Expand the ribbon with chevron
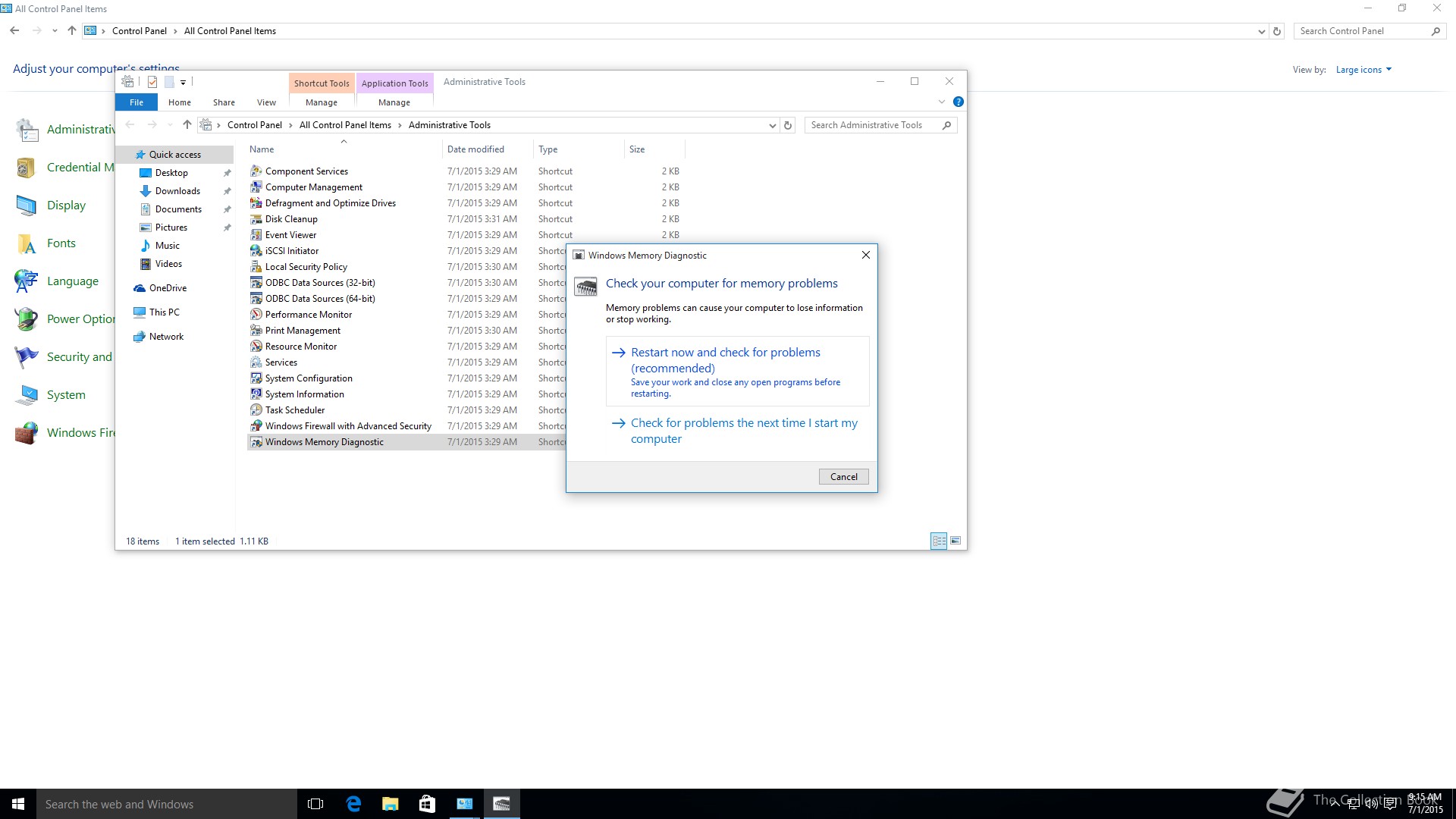This screenshot has width=1456, height=819. 942,102
